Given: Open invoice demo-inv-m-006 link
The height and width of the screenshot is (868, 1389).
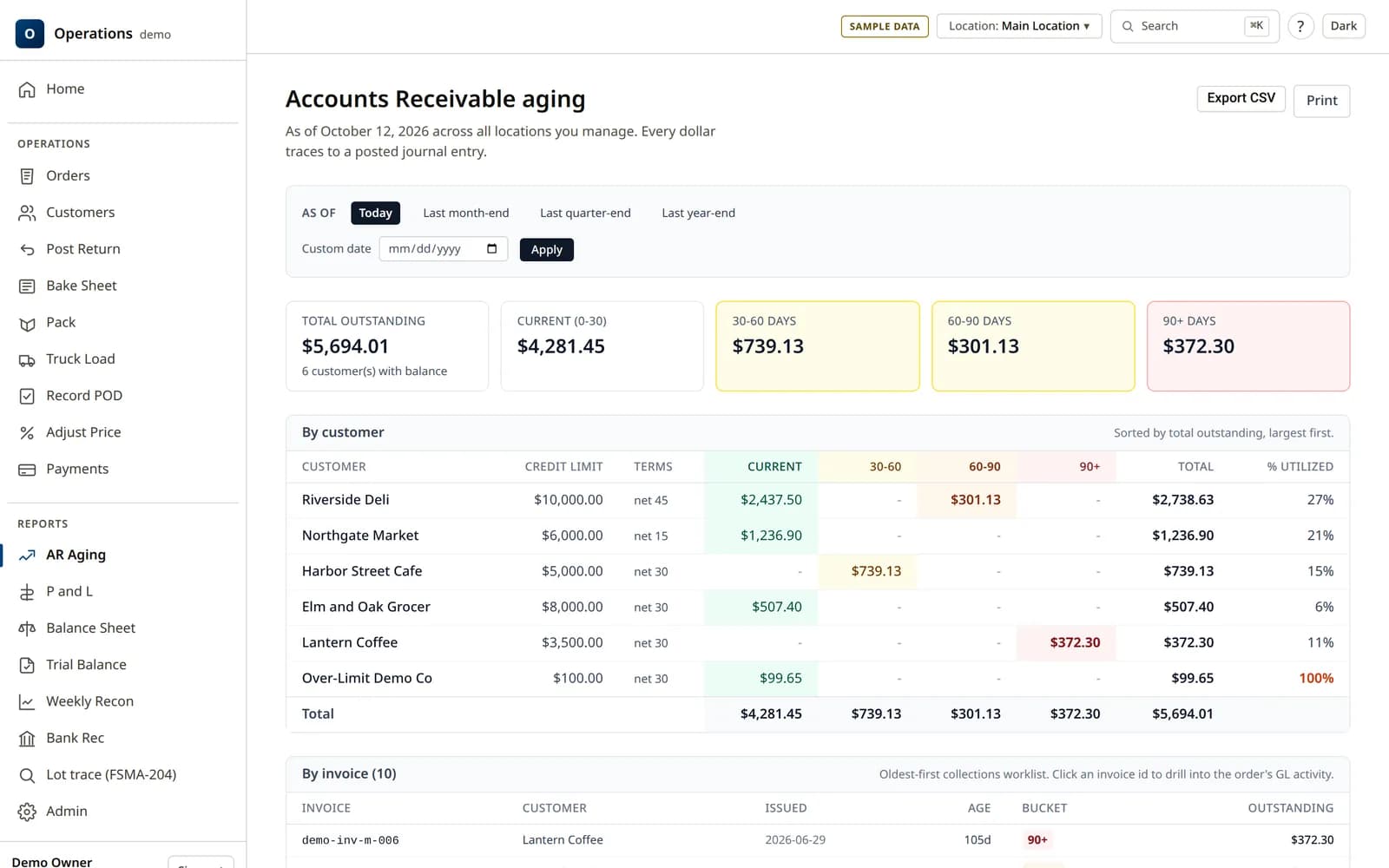Looking at the screenshot, I should pyautogui.click(x=350, y=840).
